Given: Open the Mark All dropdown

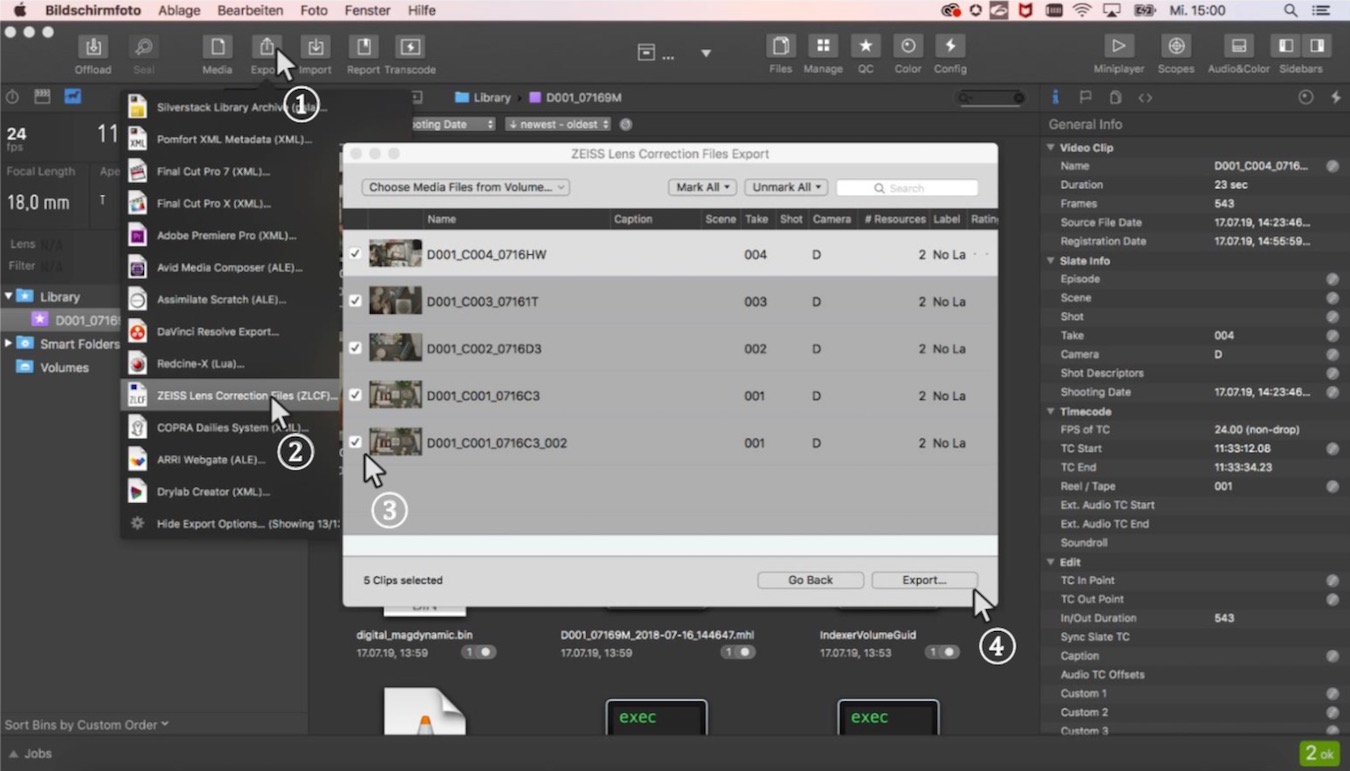Looking at the screenshot, I should tap(702, 187).
